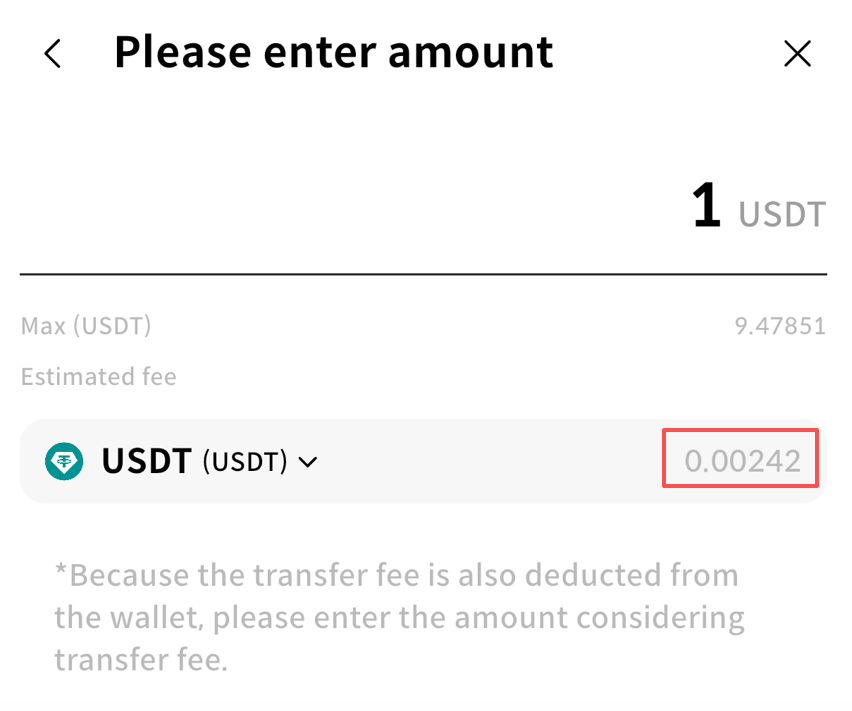Click the Max (USDT) label

click(86, 326)
